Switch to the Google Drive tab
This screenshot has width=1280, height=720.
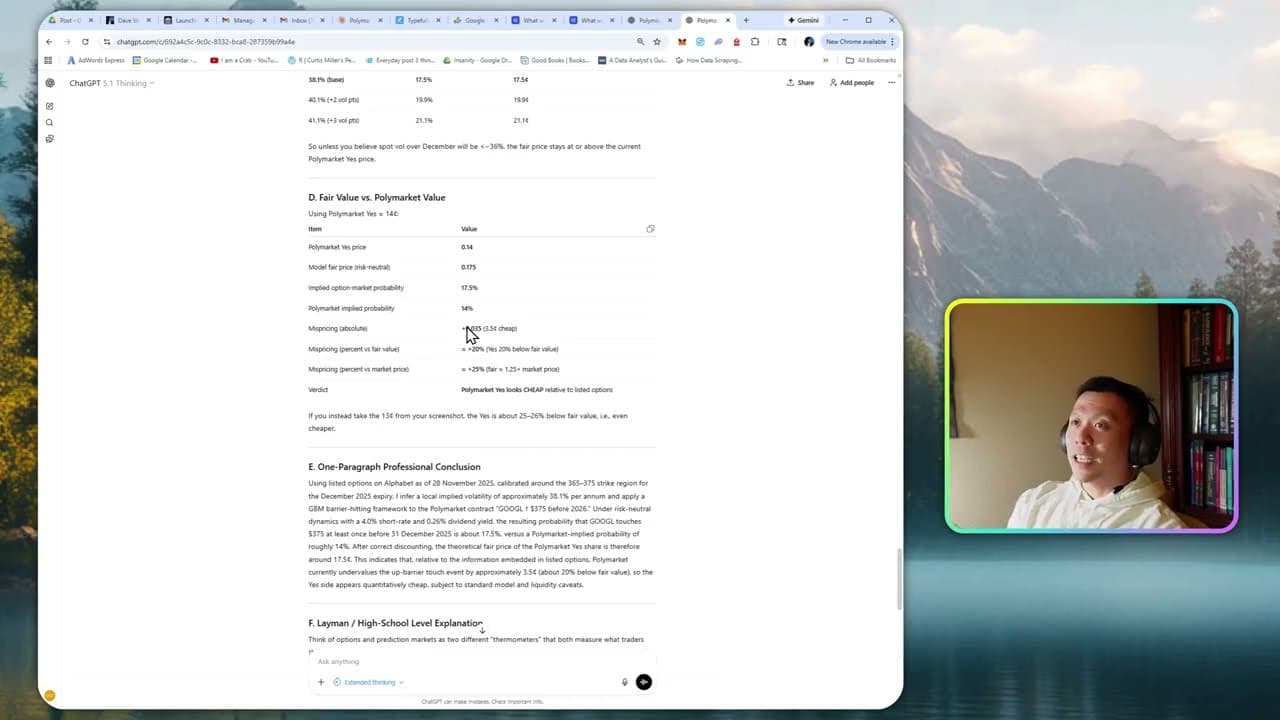point(474,20)
